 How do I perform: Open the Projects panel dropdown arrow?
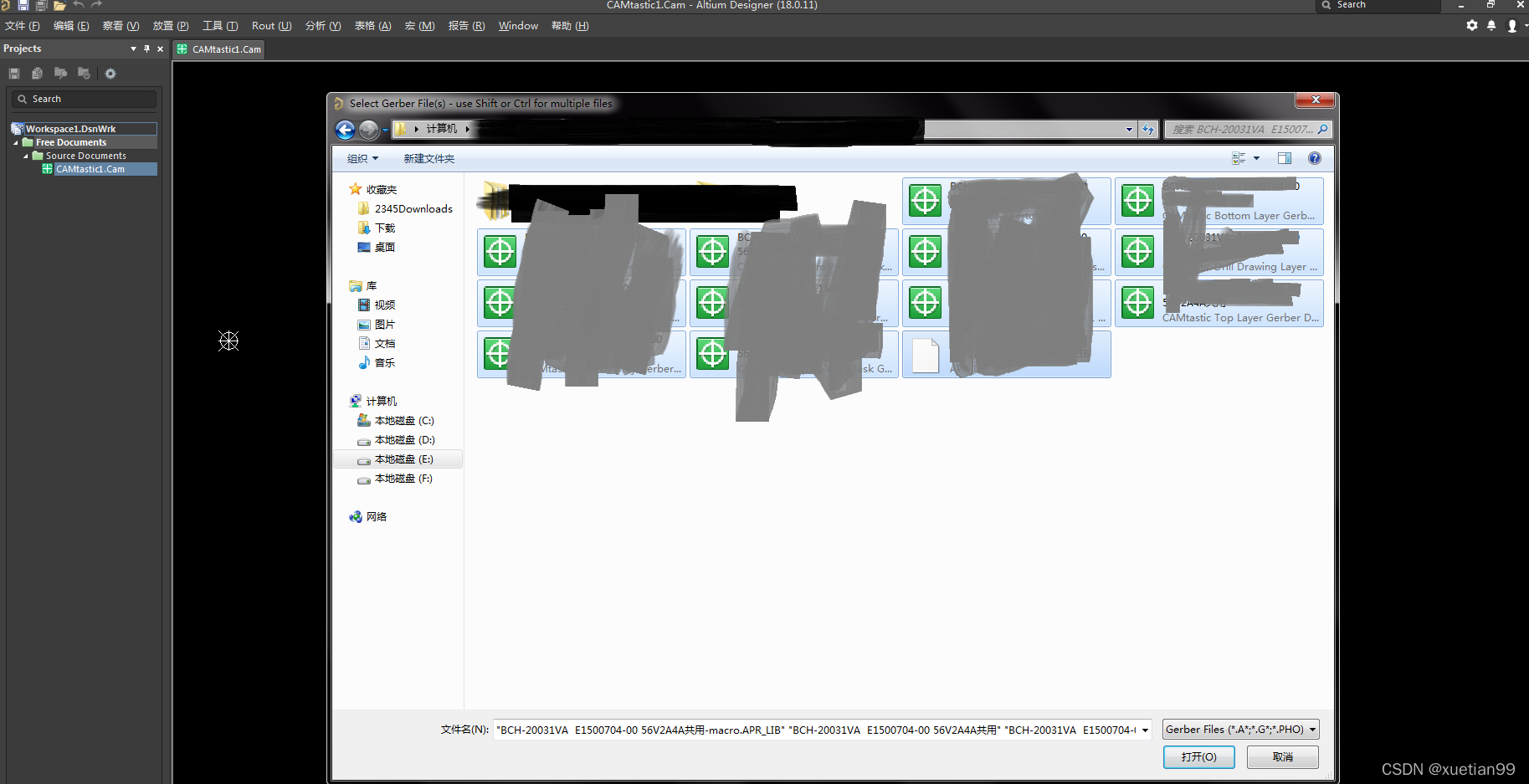click(x=133, y=49)
